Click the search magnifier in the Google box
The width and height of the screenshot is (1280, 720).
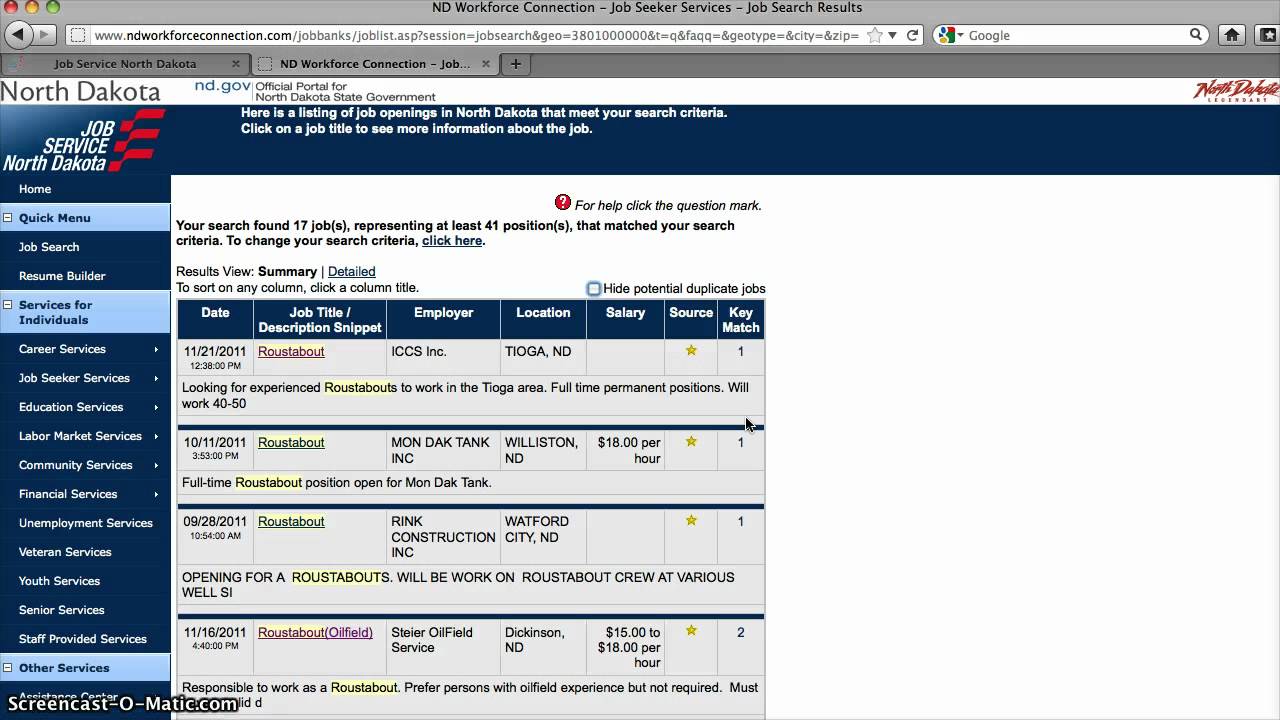click(x=1196, y=35)
